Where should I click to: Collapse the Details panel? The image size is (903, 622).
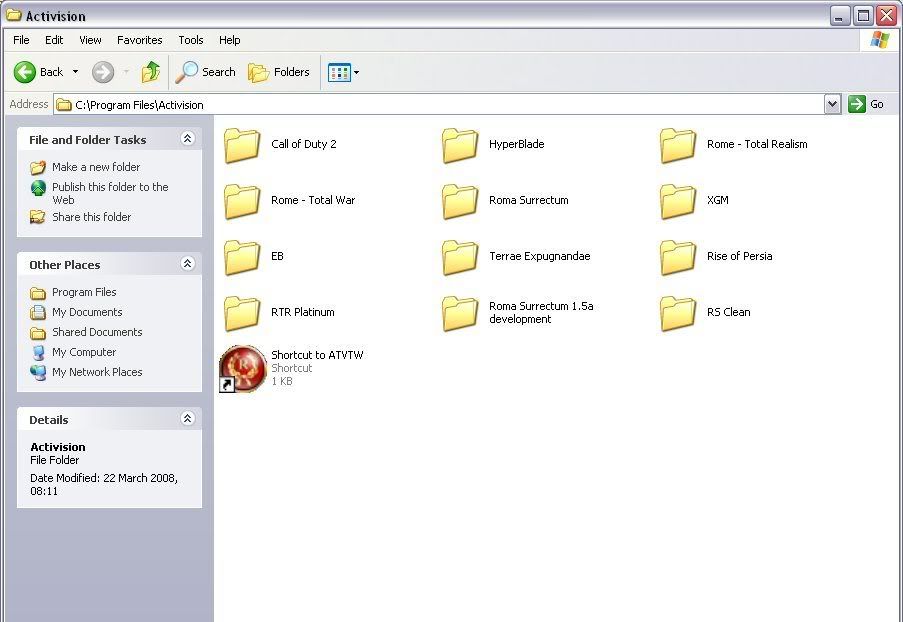point(187,419)
